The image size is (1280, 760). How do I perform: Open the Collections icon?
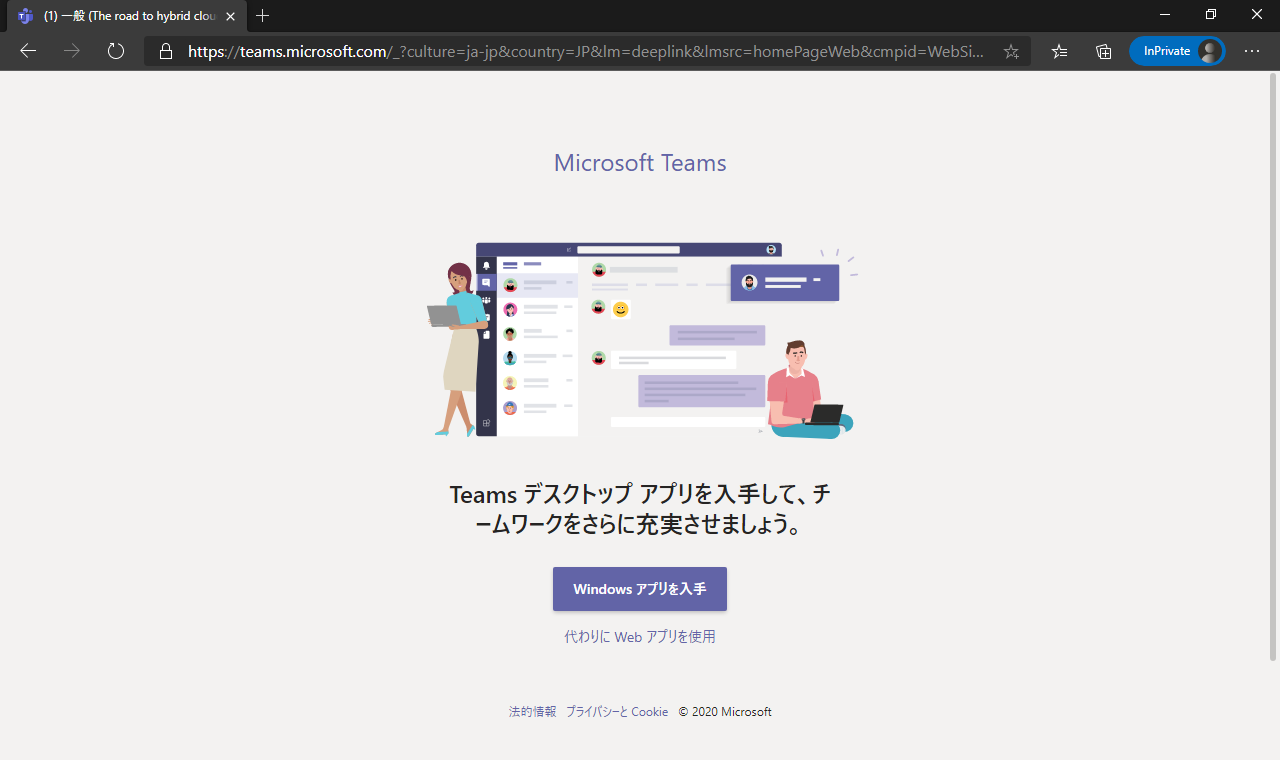(x=1104, y=51)
